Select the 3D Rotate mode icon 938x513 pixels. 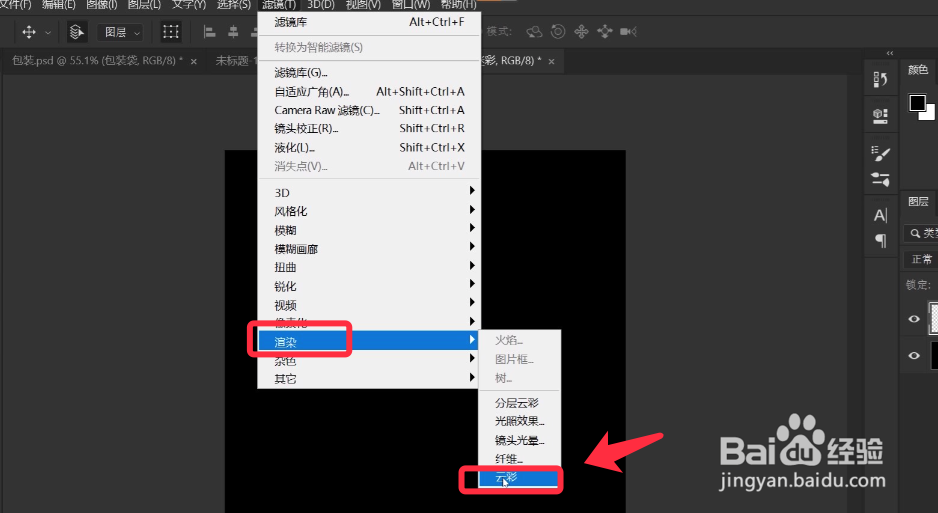534,32
